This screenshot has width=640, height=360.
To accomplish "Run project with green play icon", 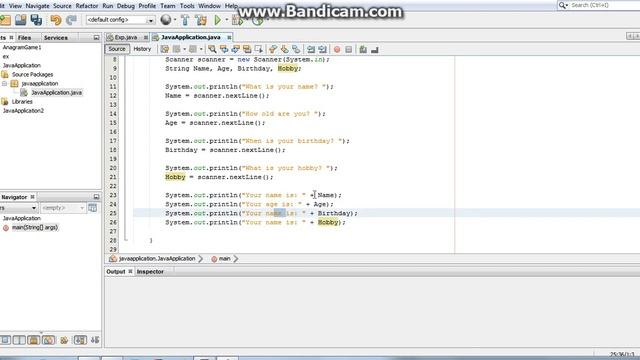I will [x=218, y=20].
